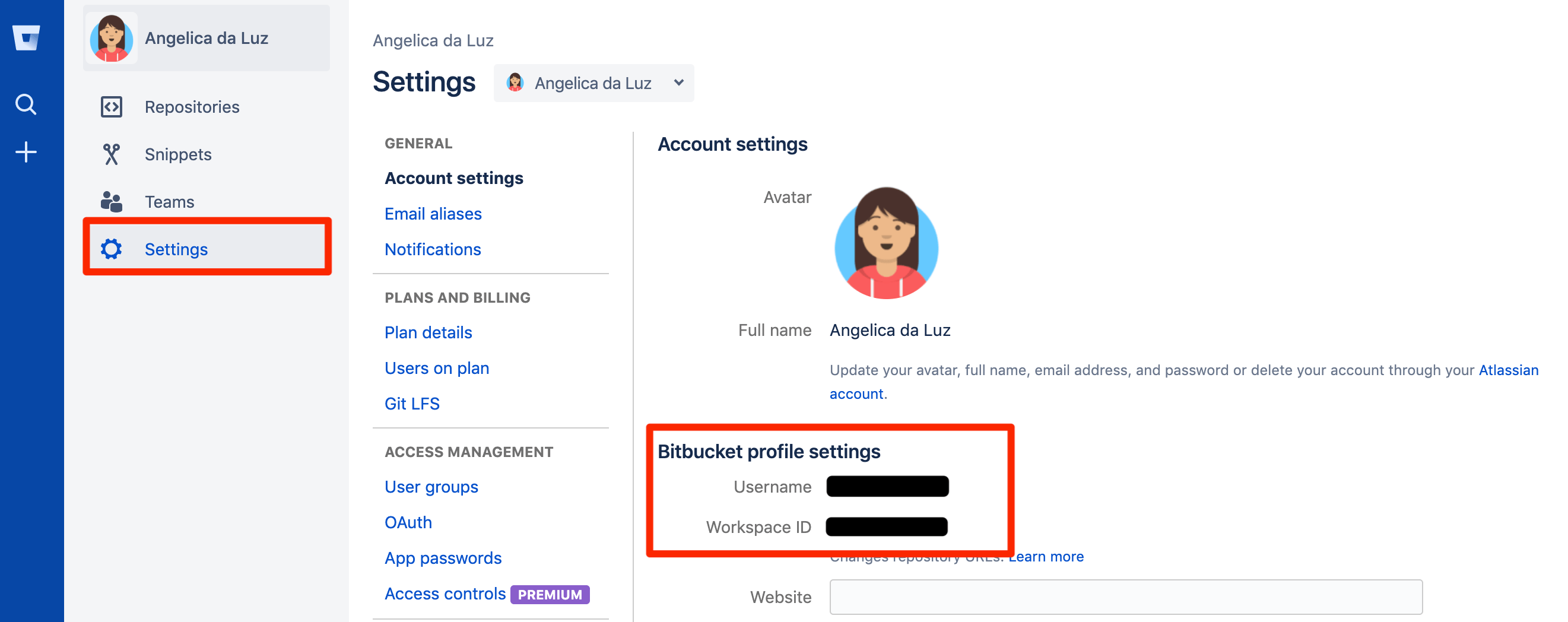
Task: Select Account settings in the General menu
Action: (453, 177)
